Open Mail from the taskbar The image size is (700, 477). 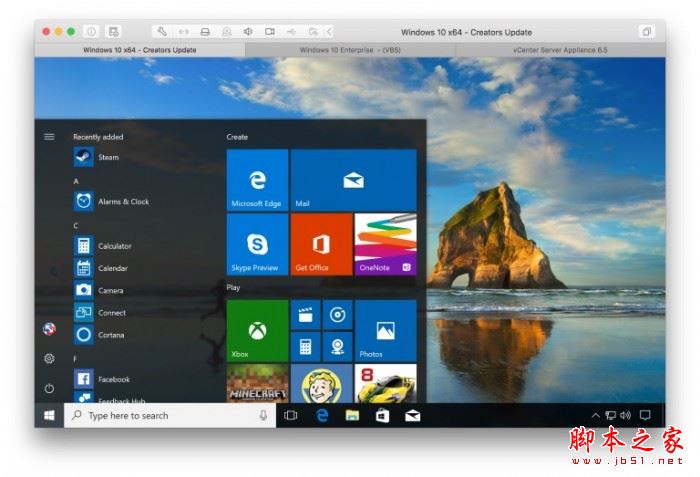(412, 416)
